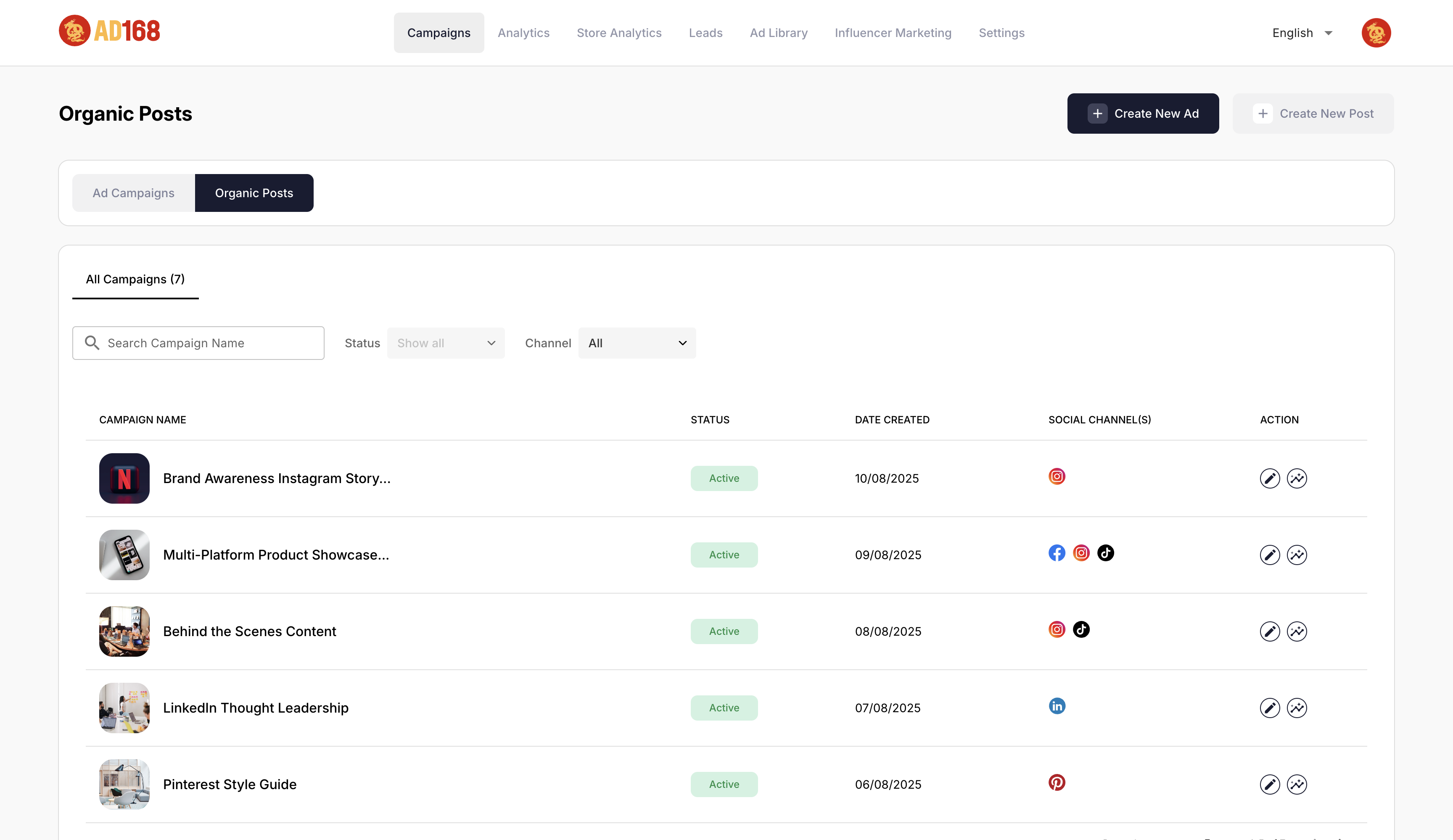This screenshot has width=1453, height=840.
Task: Open Brand Awareness Instagram Story thumbnail
Action: click(124, 478)
